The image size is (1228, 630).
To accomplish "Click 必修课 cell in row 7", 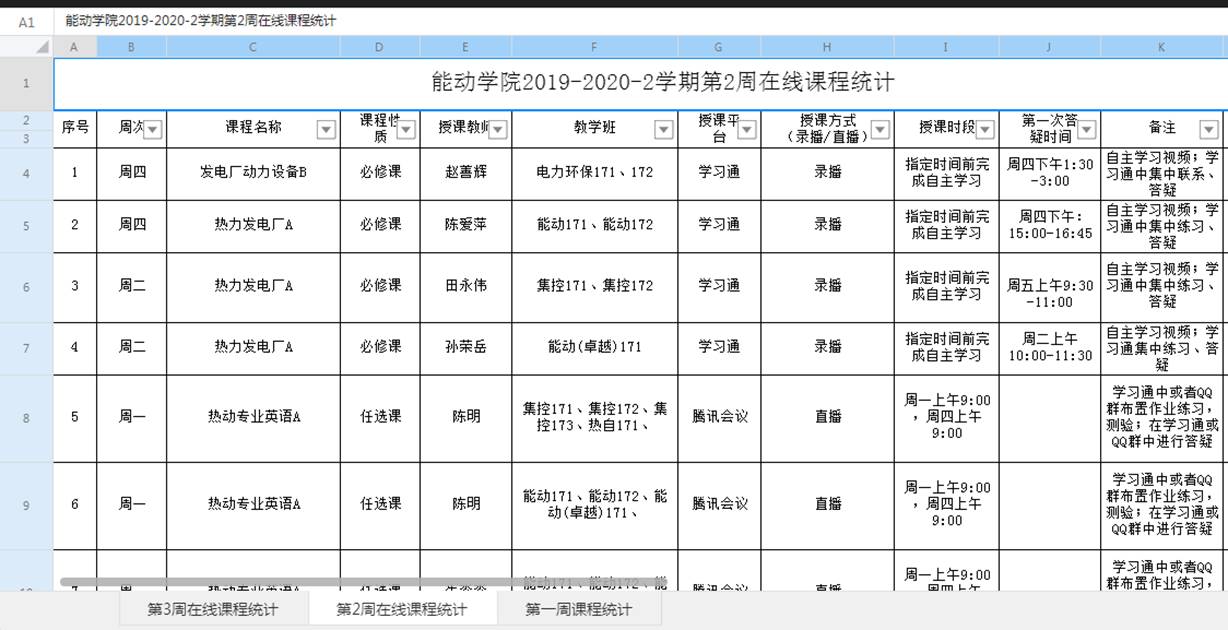I will click(380, 347).
